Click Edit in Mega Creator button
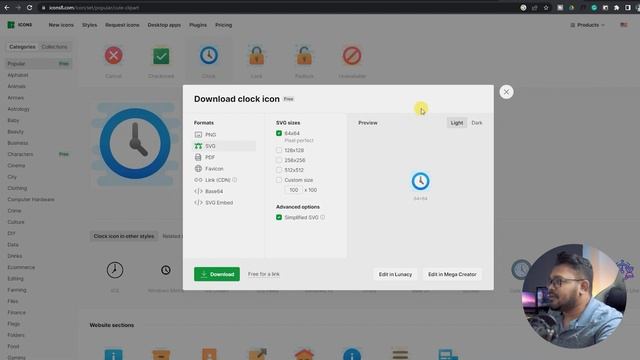Viewport: 640px width, 360px height. point(452,274)
